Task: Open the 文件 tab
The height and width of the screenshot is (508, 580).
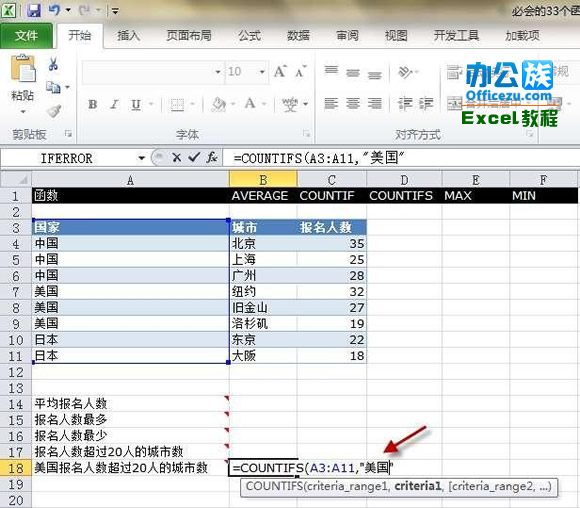Action: (x=26, y=36)
